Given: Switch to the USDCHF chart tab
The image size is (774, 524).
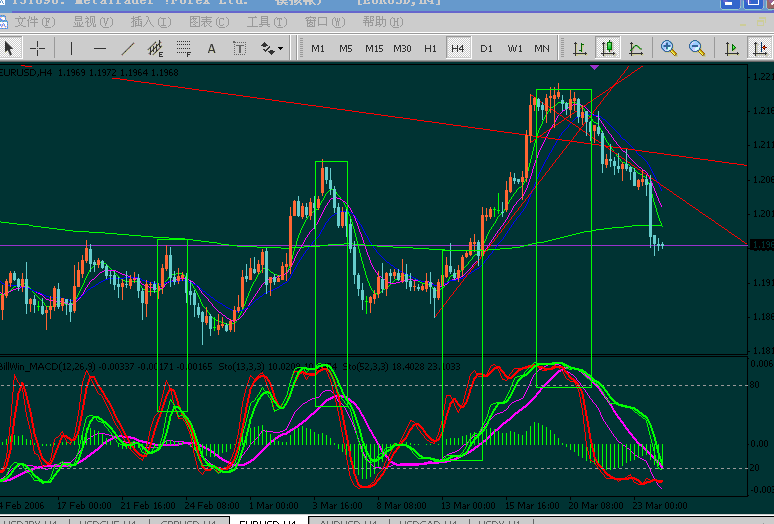Looking at the screenshot, I should click(108, 521).
